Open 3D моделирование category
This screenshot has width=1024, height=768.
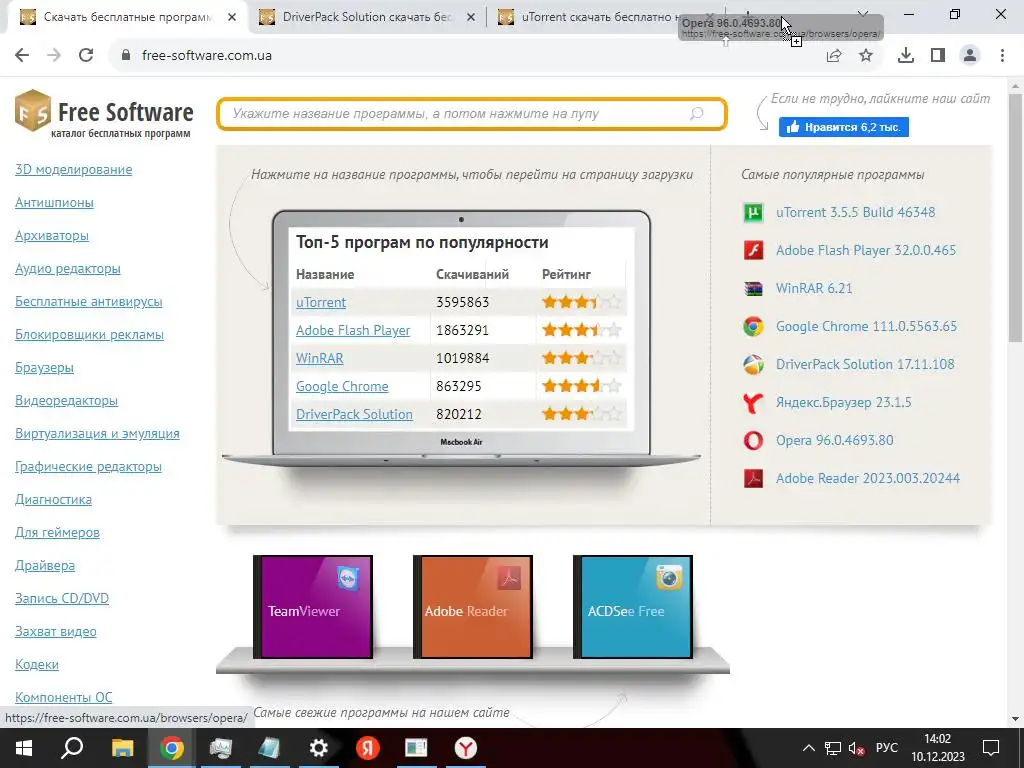74,170
